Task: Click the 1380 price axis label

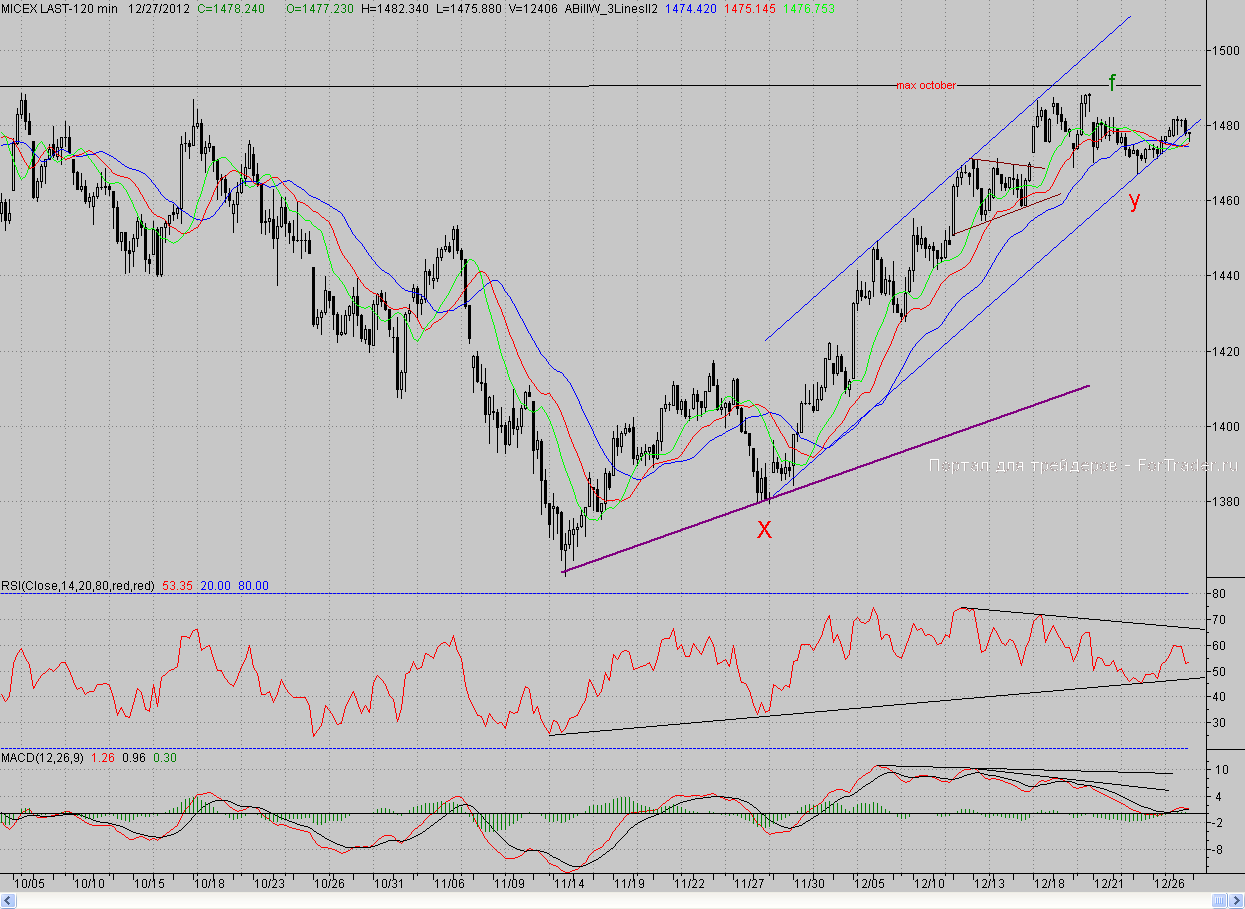Action: coord(1225,502)
